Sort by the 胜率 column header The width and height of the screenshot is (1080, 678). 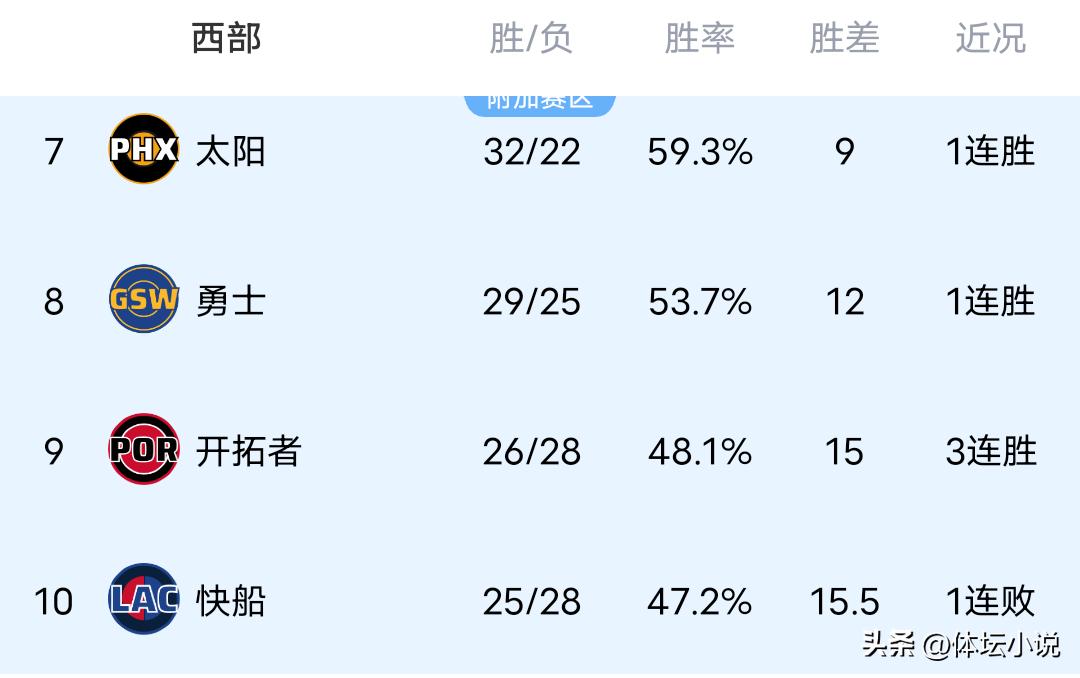[699, 39]
